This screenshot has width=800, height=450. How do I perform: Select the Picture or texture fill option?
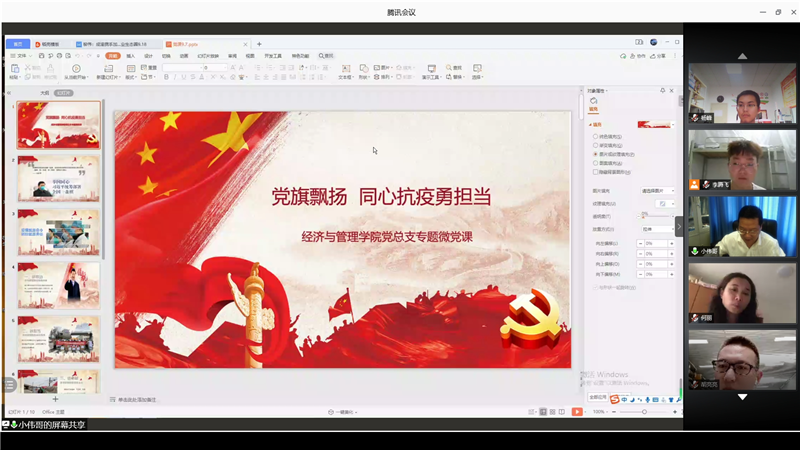pyautogui.click(x=595, y=154)
